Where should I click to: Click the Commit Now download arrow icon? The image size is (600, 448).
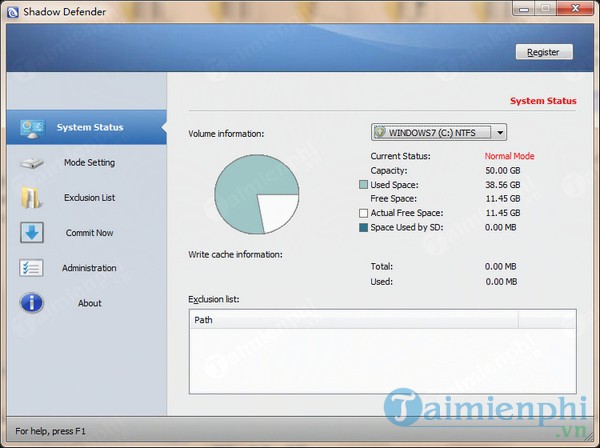32,233
